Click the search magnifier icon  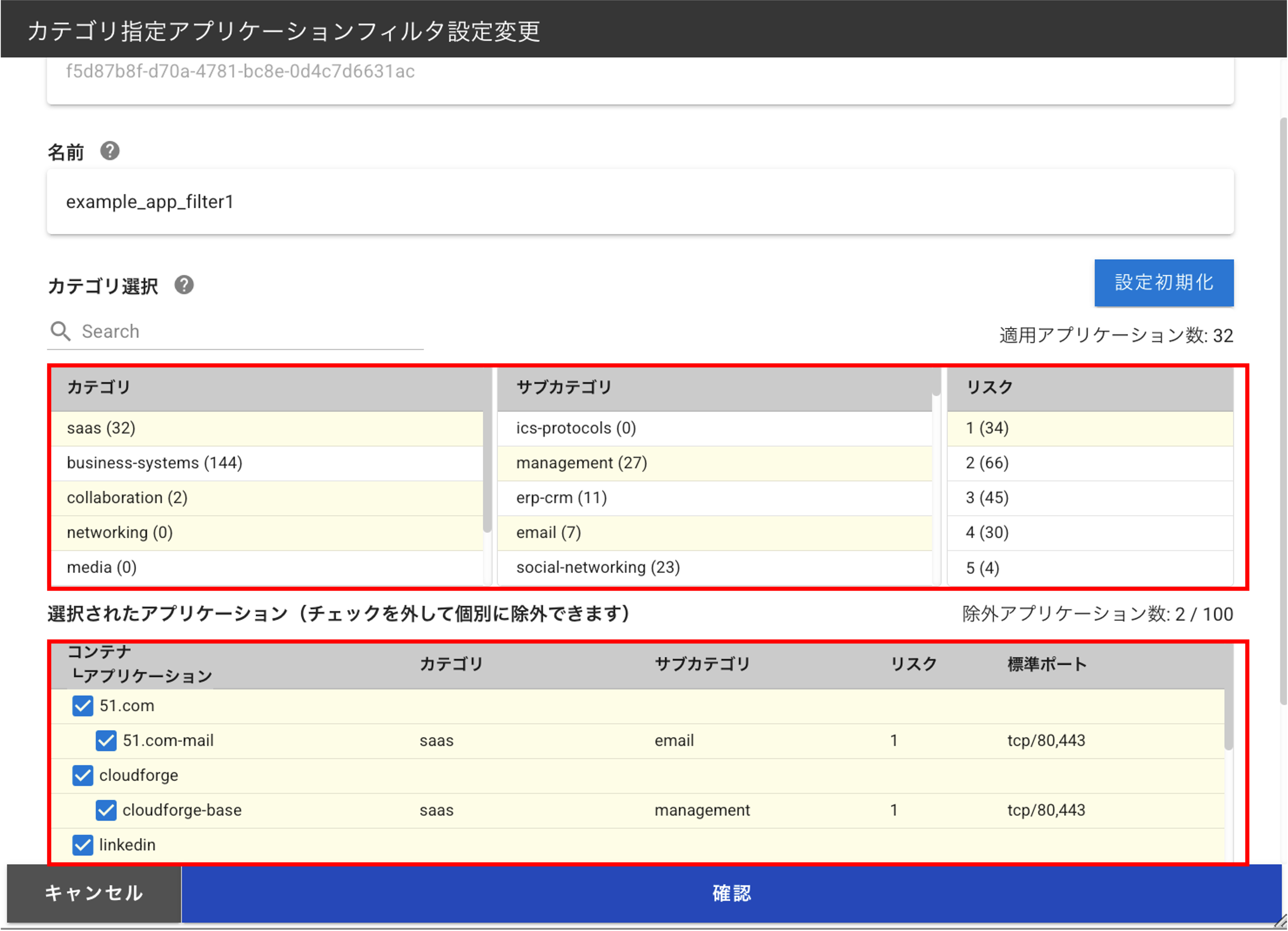tap(61, 331)
